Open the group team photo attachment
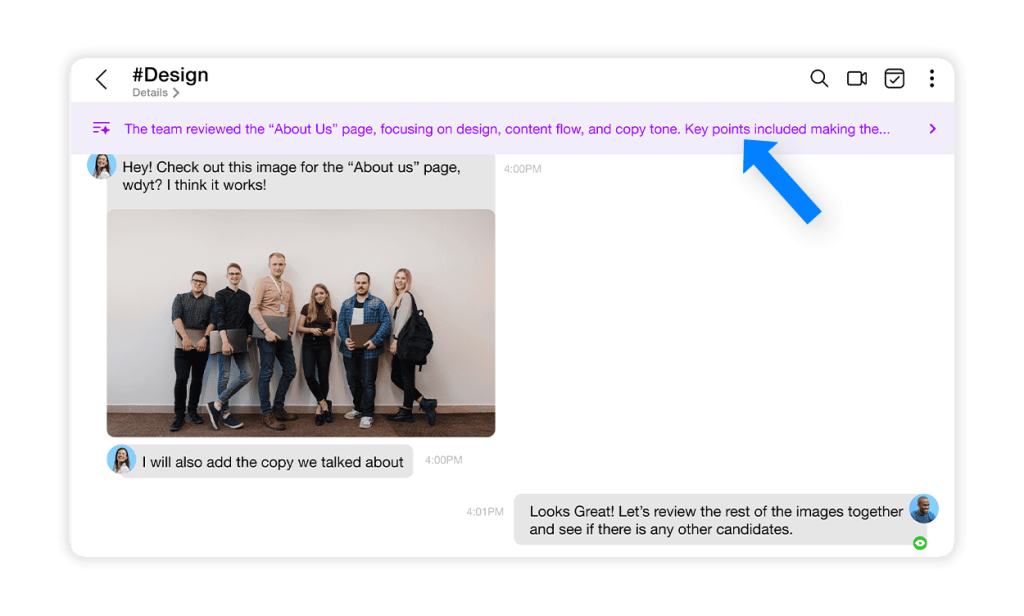 click(x=301, y=322)
